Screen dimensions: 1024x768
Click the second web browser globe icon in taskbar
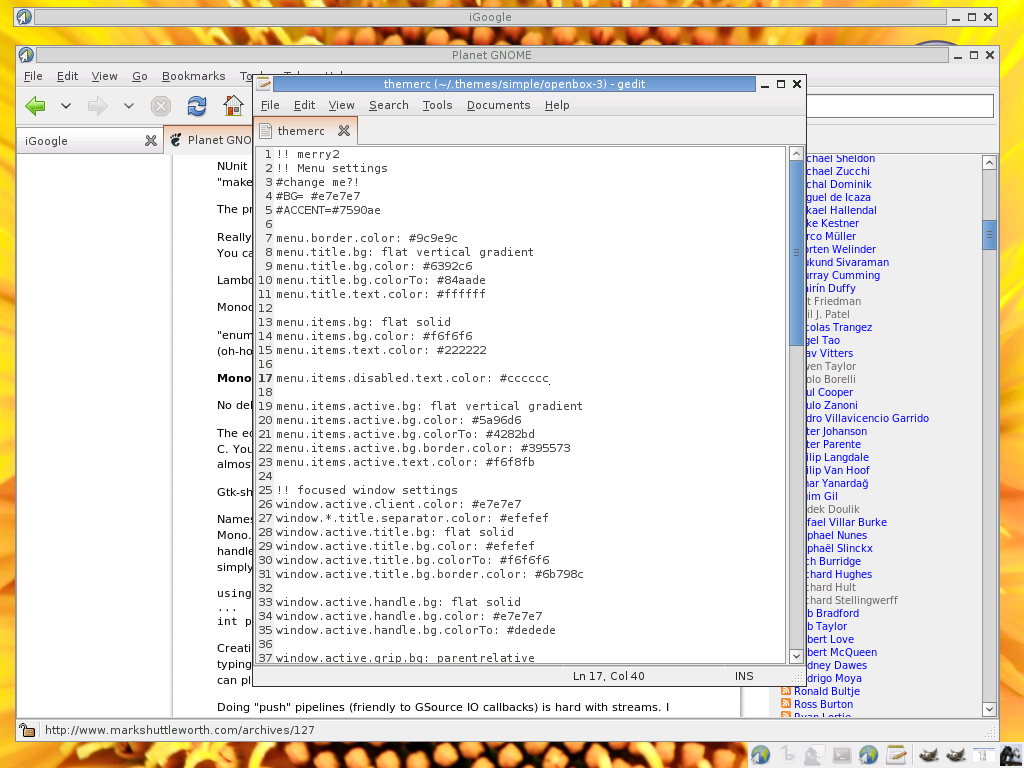(x=868, y=755)
